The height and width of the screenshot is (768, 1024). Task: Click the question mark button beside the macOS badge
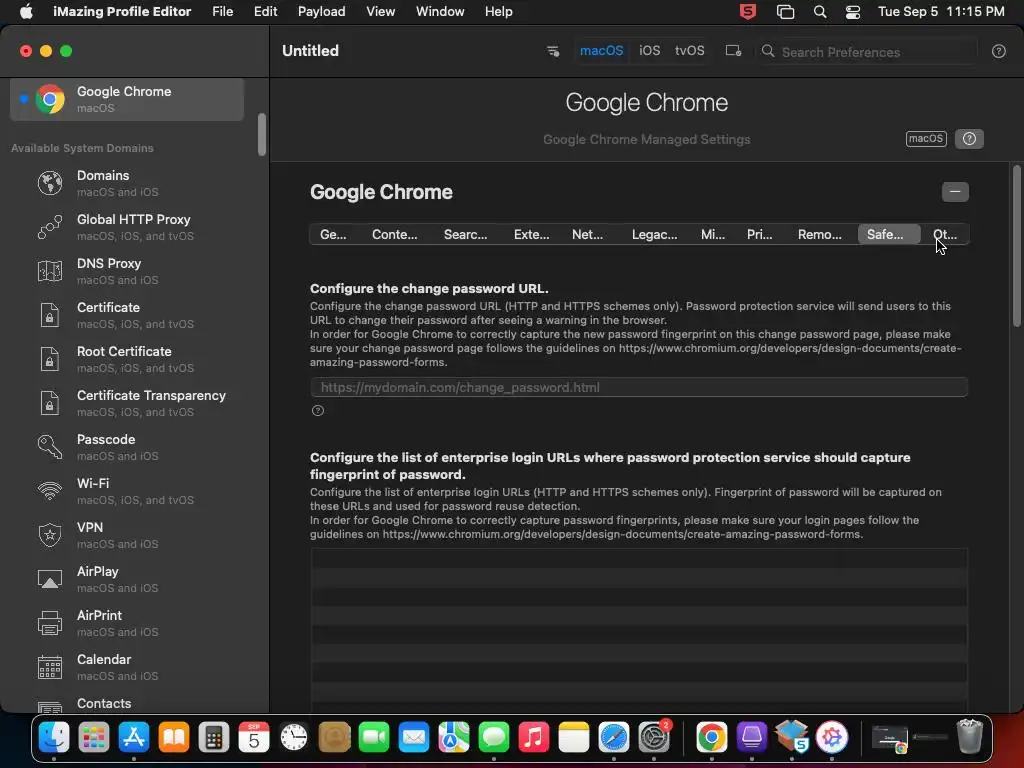[x=969, y=138]
